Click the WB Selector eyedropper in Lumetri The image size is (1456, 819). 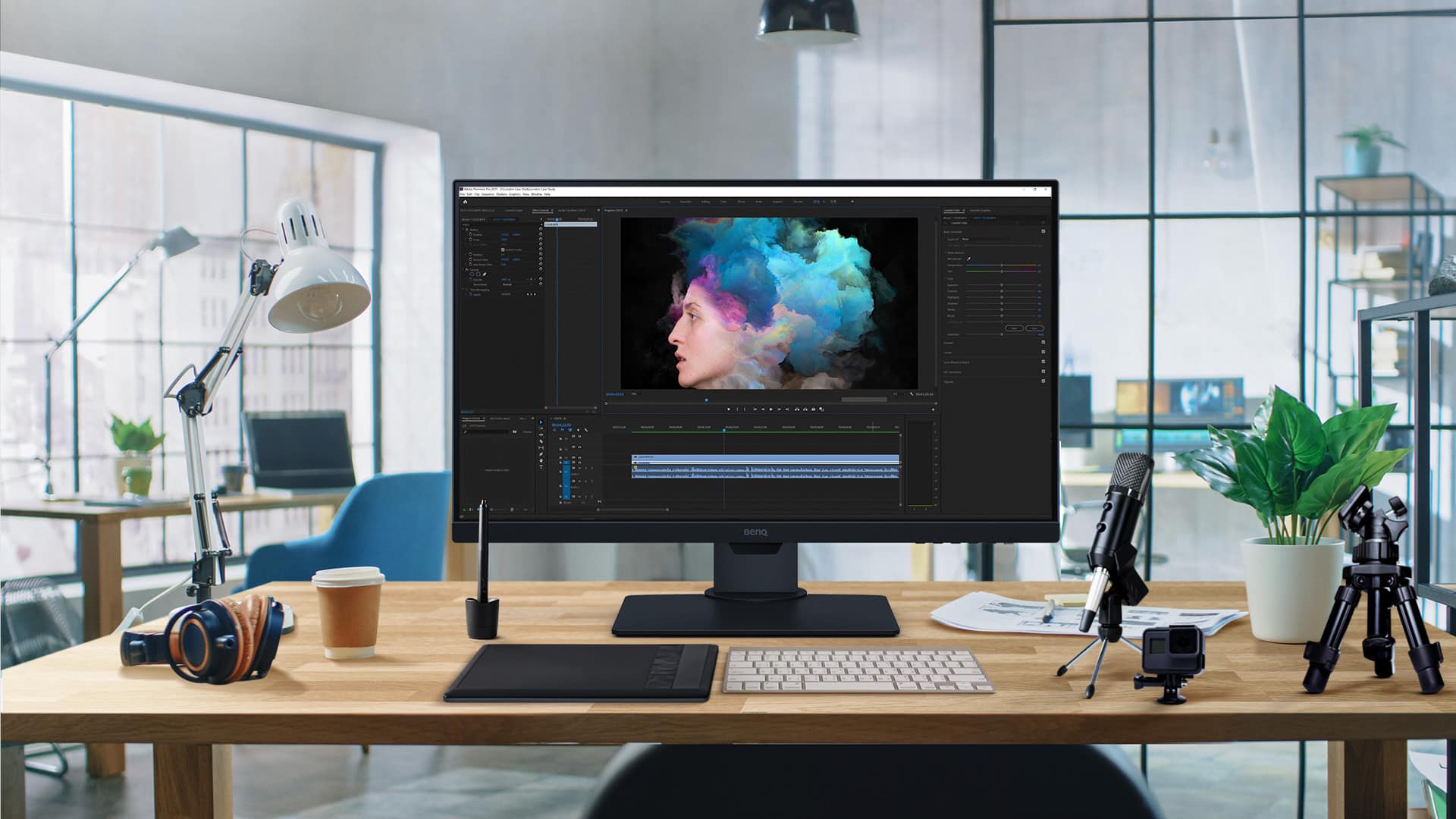[x=968, y=259]
